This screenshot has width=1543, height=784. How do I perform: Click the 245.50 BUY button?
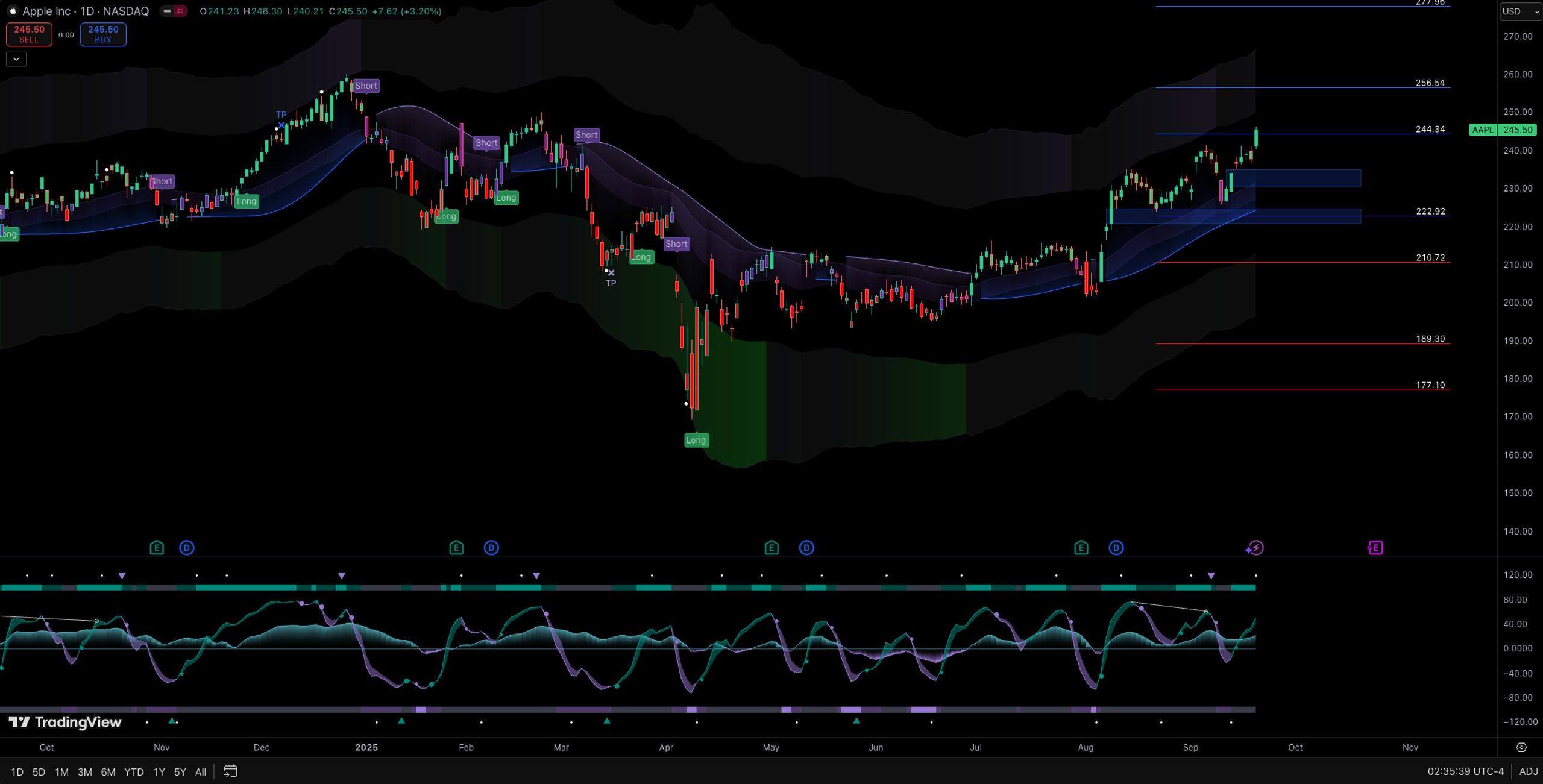click(x=103, y=34)
